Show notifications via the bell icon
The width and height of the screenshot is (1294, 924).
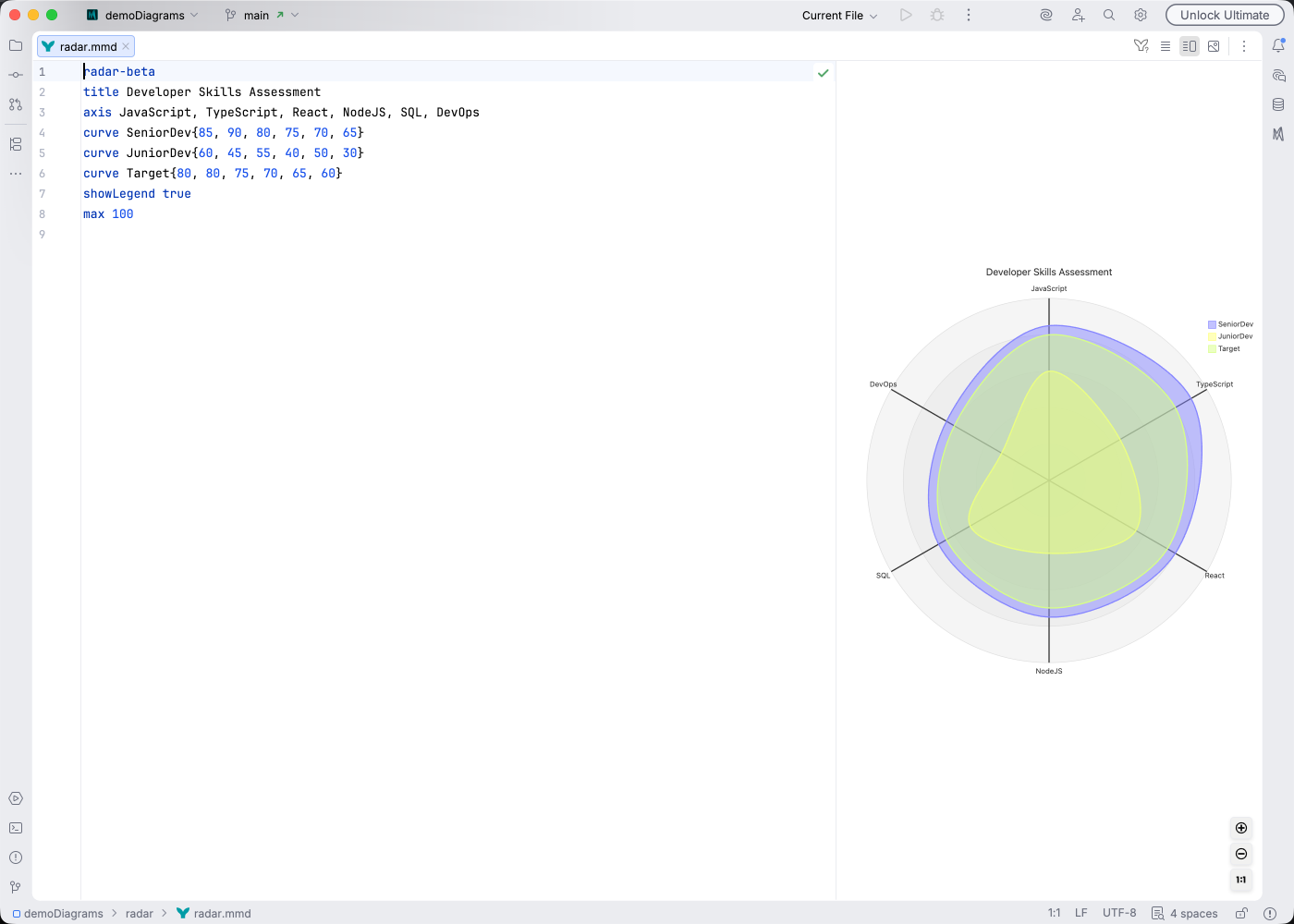point(1279,45)
